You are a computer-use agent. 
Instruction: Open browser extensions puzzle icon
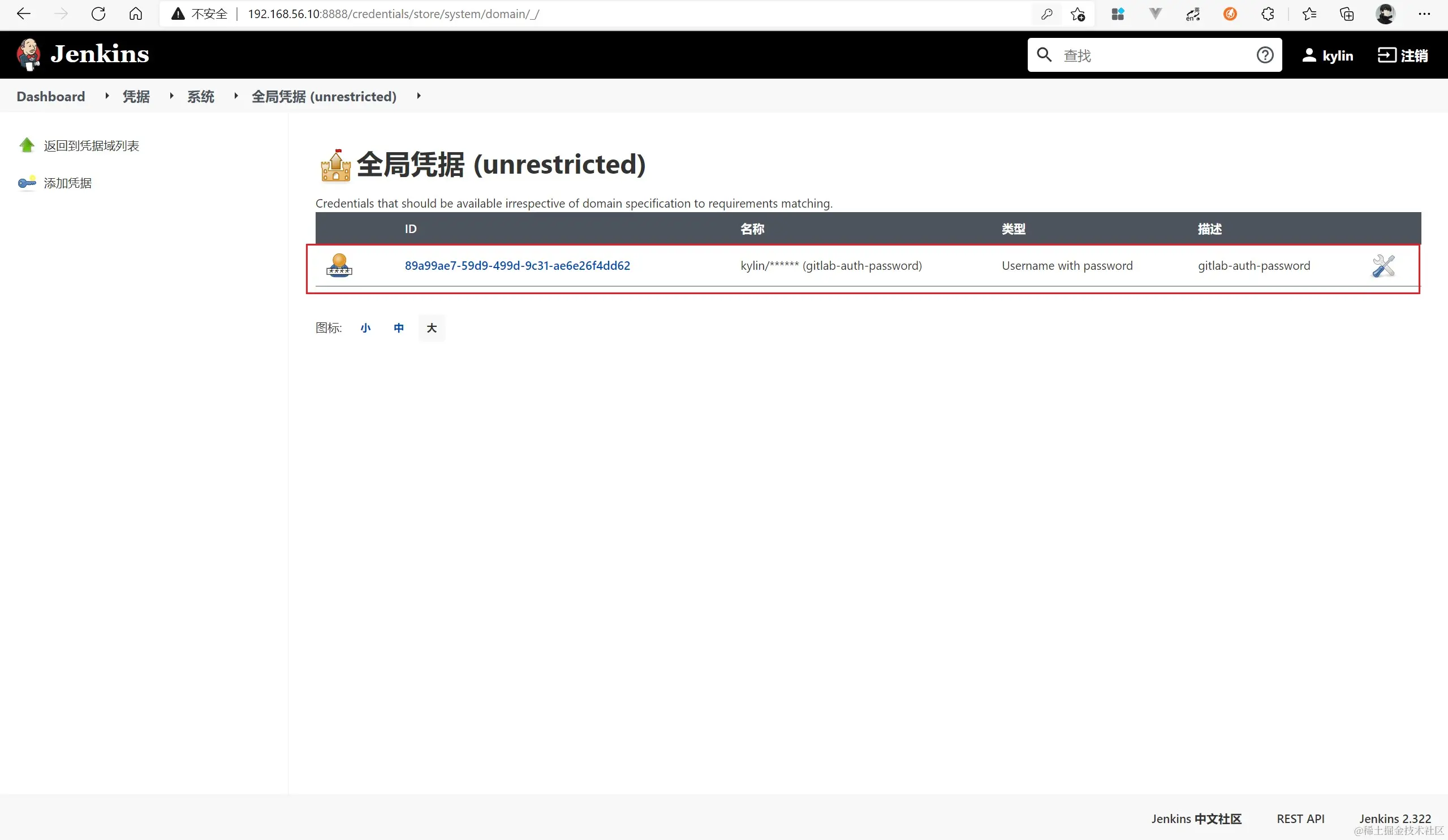click(1268, 14)
